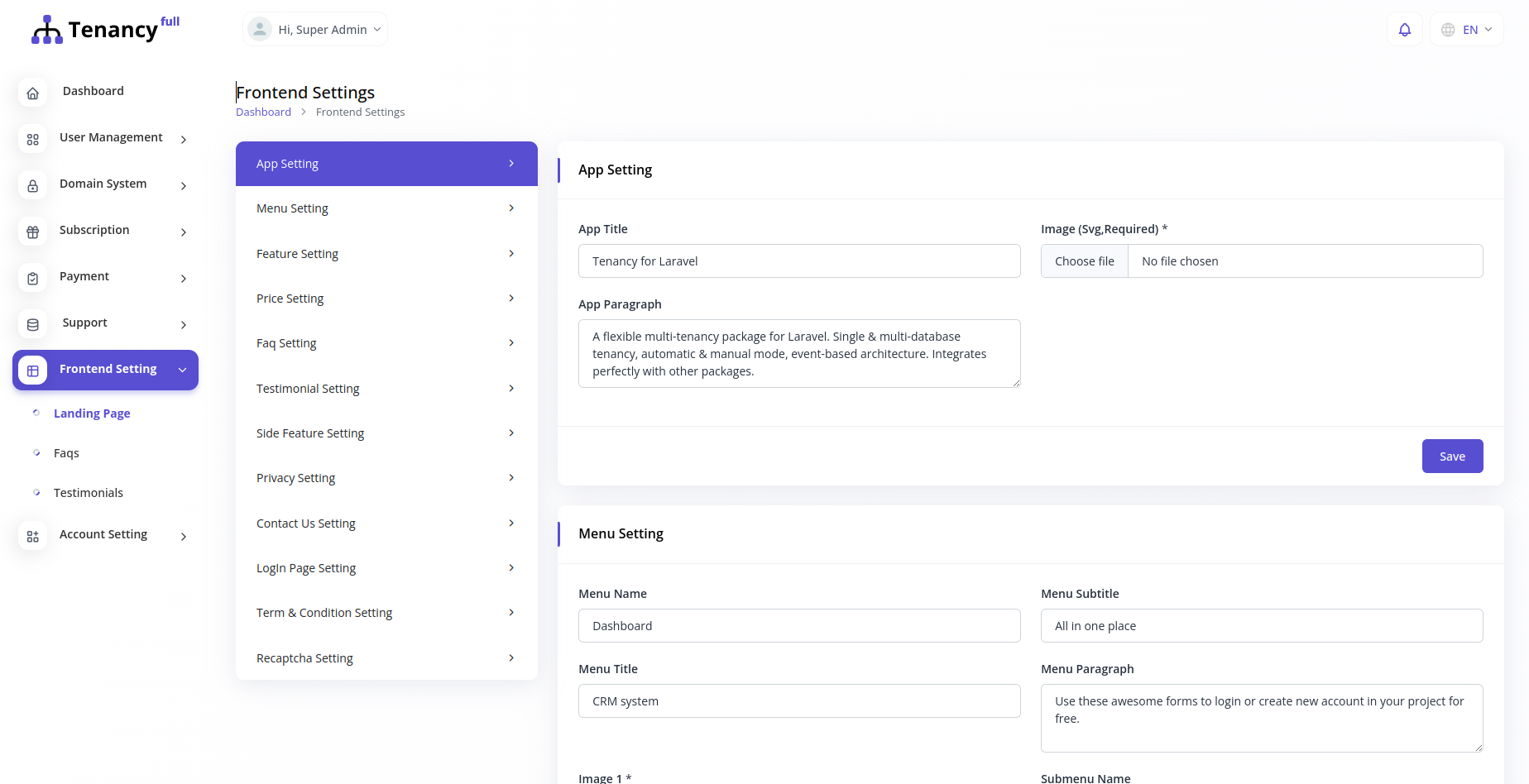This screenshot has height=784, width=1529.
Task: Expand the Domain System submenu chevron
Action: [x=184, y=186]
